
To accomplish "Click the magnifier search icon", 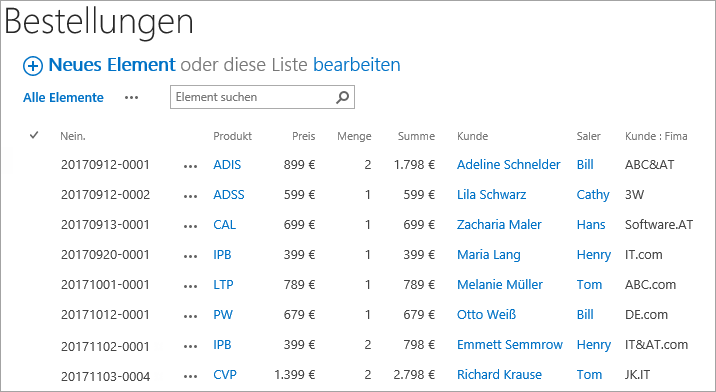I will click(342, 97).
